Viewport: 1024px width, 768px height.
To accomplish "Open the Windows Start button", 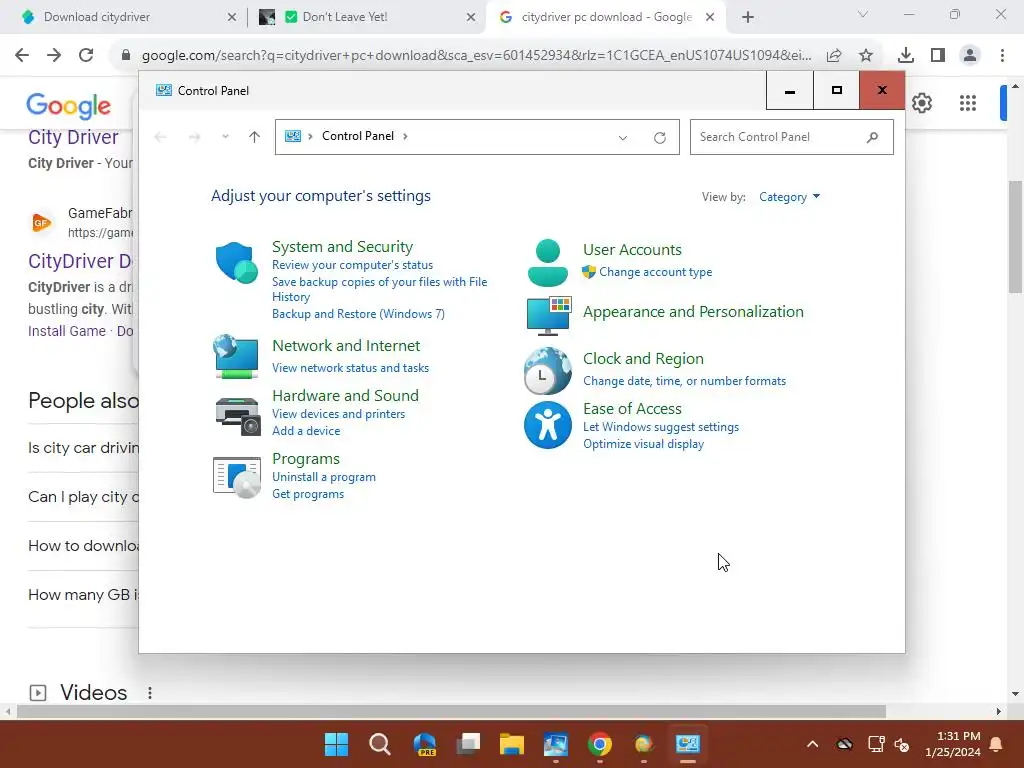I will point(336,744).
